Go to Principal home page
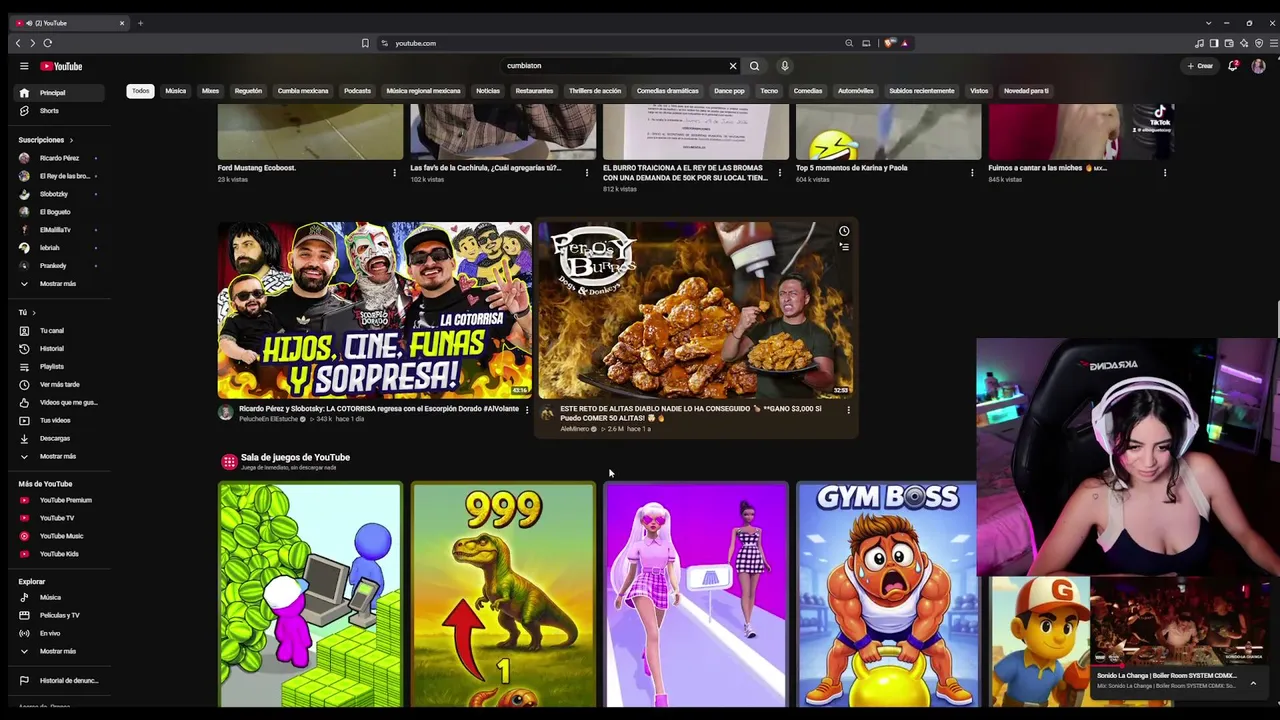This screenshot has width=1280, height=720. (60, 93)
